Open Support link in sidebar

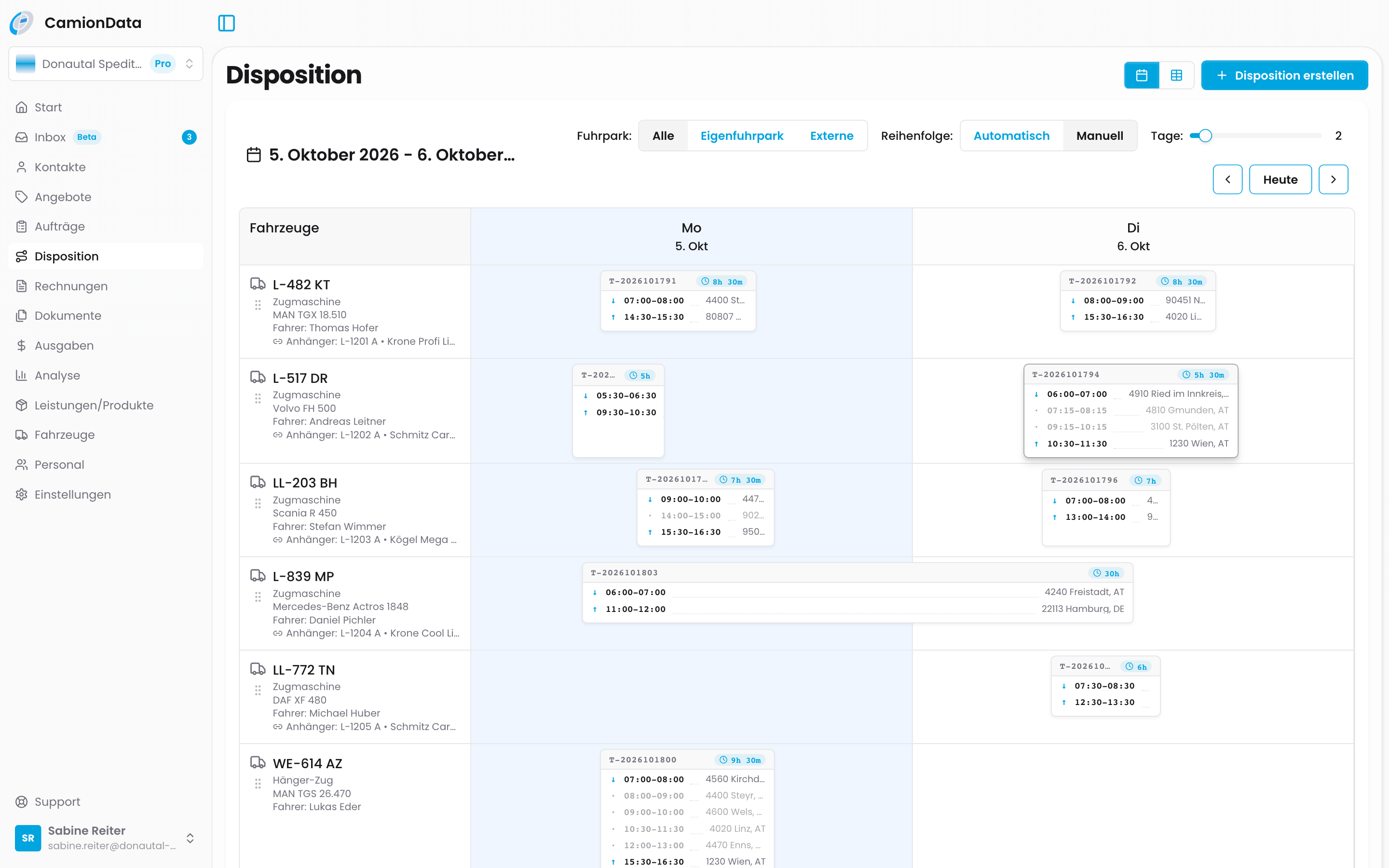(106, 801)
